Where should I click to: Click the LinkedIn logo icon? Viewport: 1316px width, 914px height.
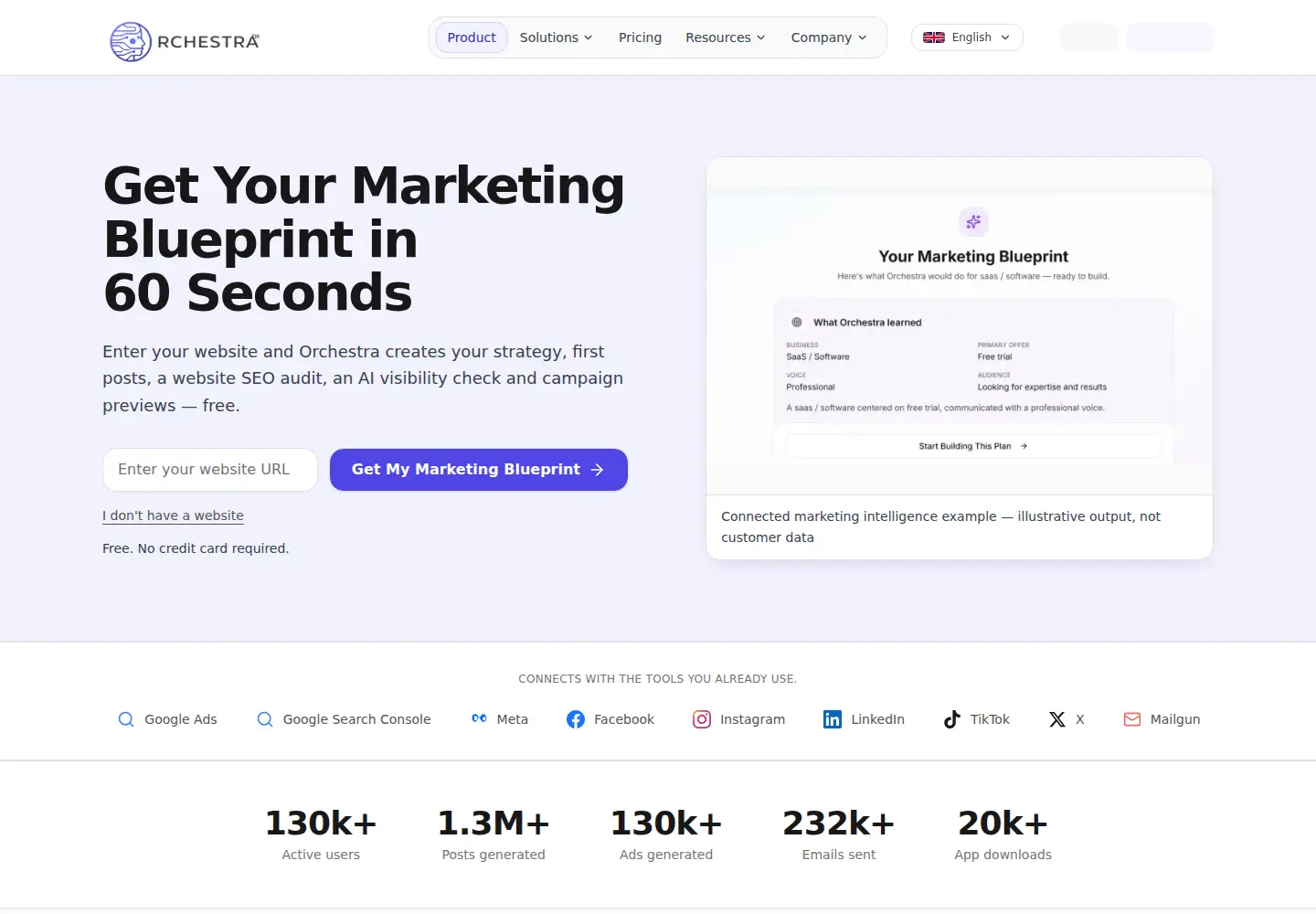point(833,719)
